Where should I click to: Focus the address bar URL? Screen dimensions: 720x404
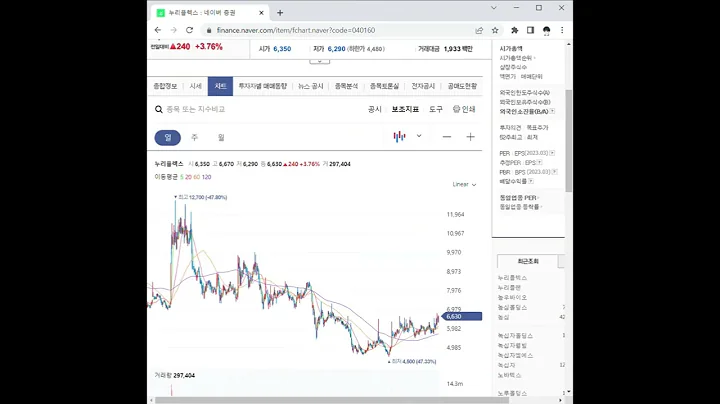tap(296, 30)
